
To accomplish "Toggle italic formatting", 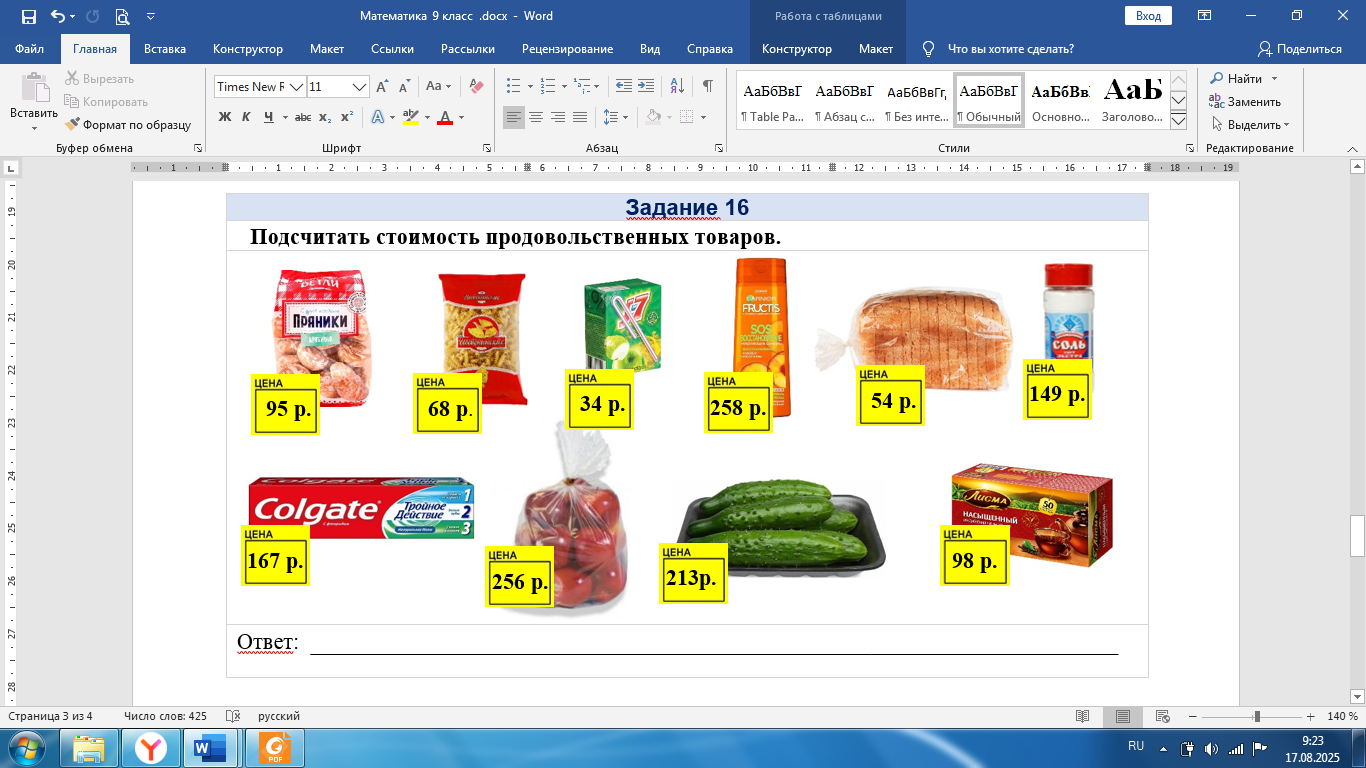I will point(246,118).
